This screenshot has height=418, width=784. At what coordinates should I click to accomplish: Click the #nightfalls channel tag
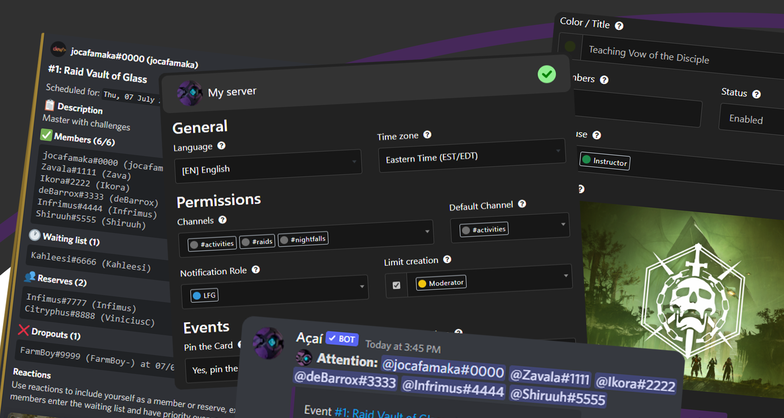[303, 240]
